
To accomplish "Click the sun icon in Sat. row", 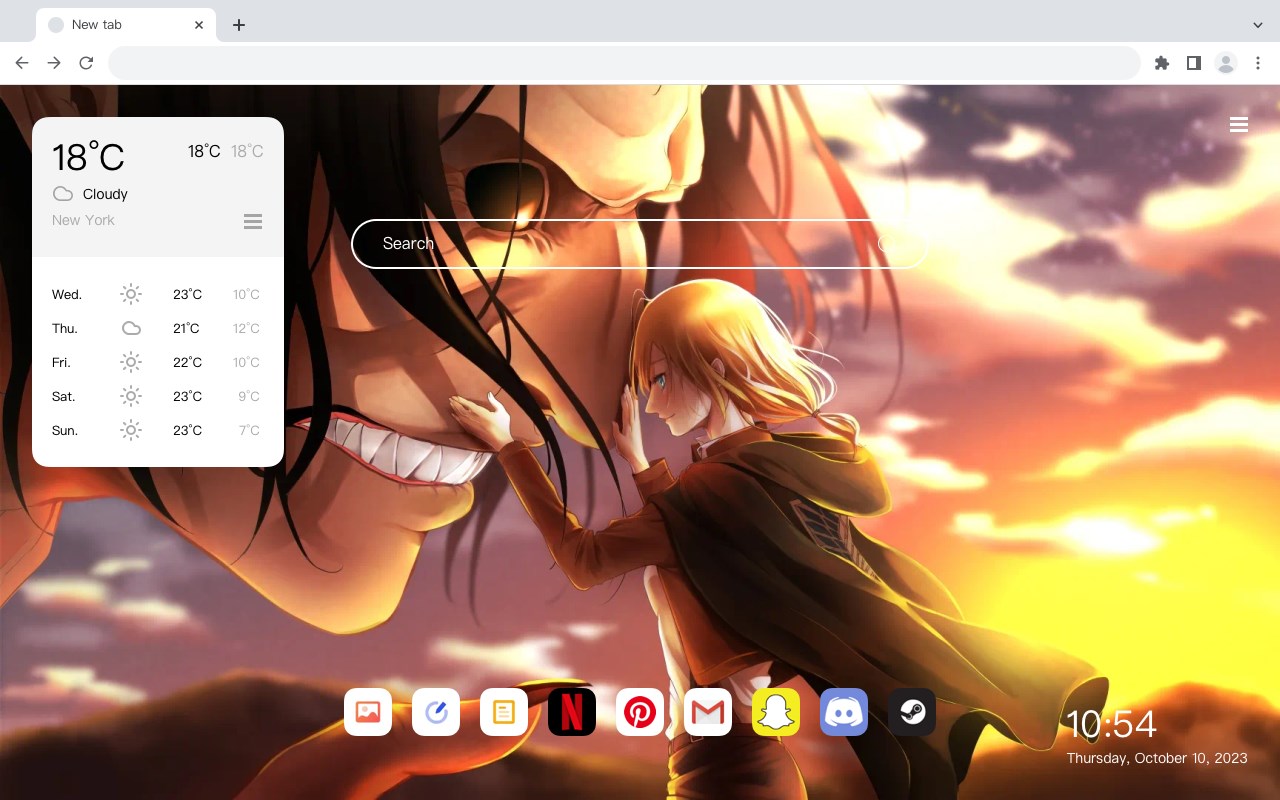I will coord(131,396).
